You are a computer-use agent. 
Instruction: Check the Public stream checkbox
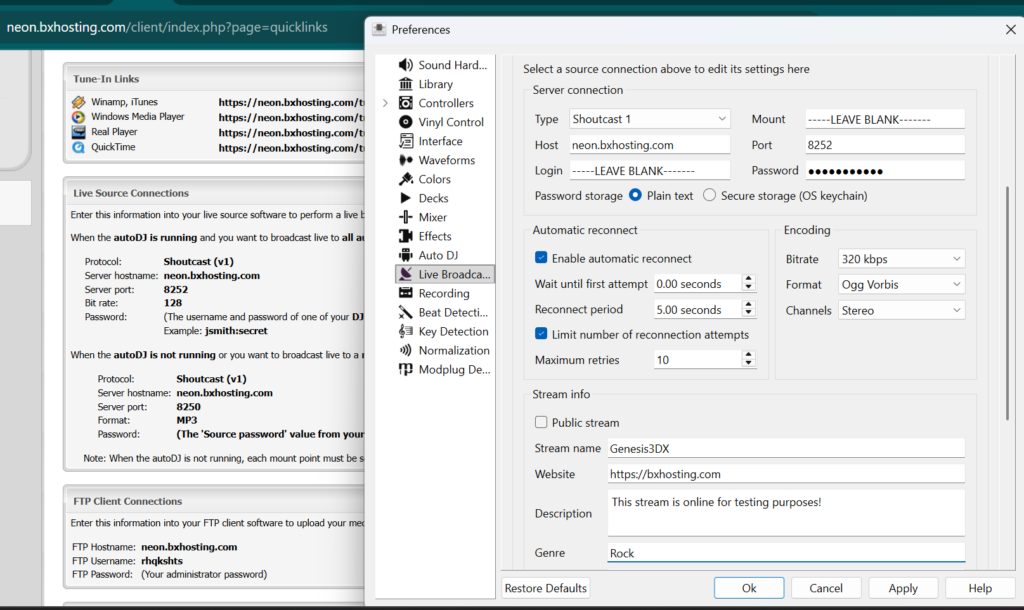coord(542,423)
